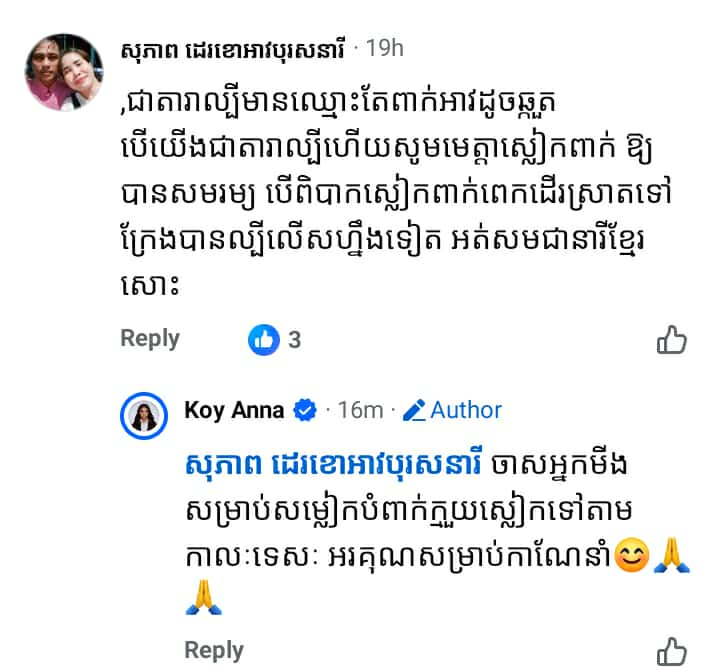Click the Author label text
This screenshot has width=720, height=667.
466,410
